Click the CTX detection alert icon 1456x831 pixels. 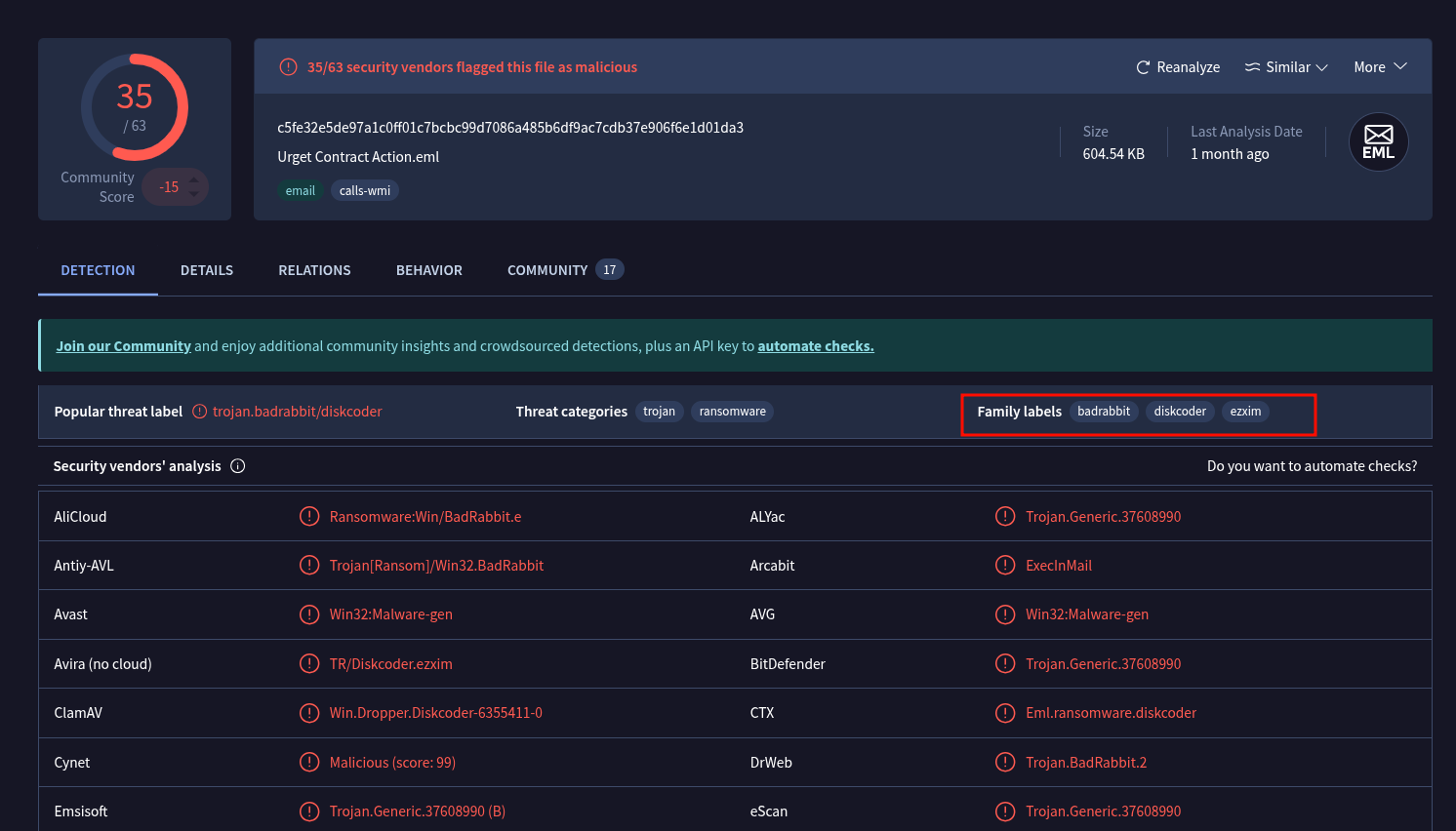[1005, 713]
